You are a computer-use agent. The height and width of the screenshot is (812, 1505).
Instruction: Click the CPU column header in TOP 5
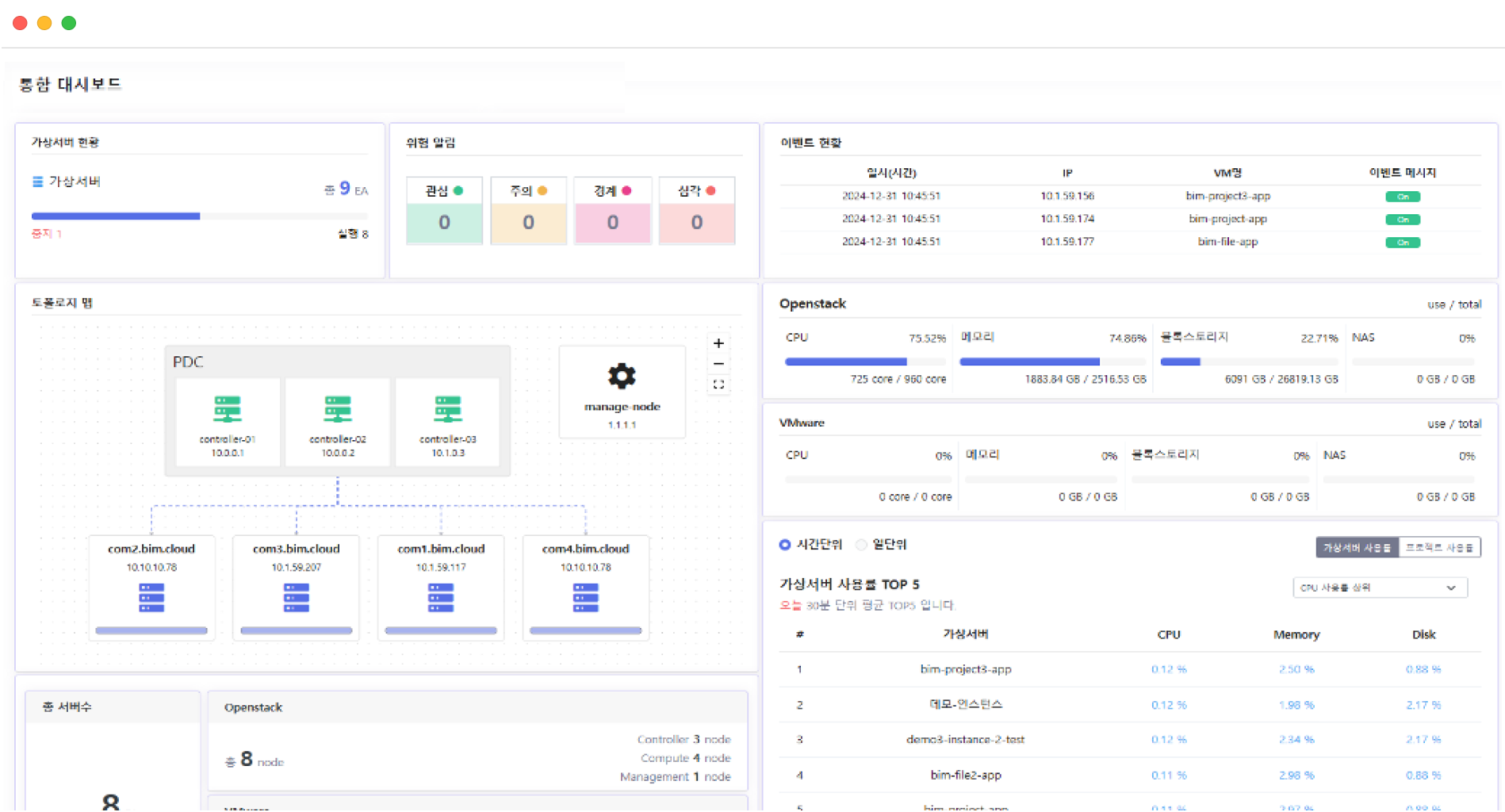[1169, 634]
